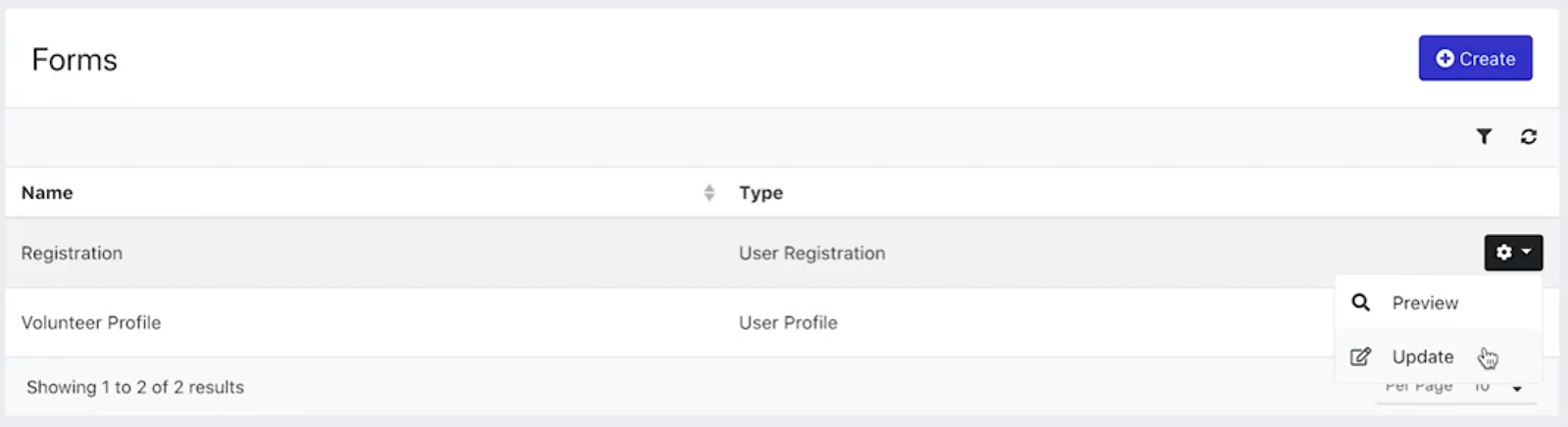Image resolution: width=1568 pixels, height=427 pixels.
Task: Click the magnifier icon beside Preview
Action: point(1361,303)
